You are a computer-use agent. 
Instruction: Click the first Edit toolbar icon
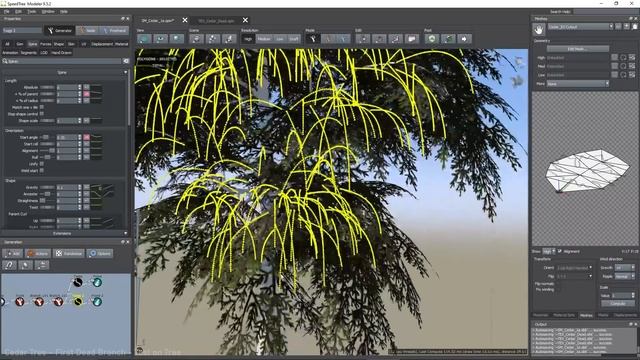363,39
